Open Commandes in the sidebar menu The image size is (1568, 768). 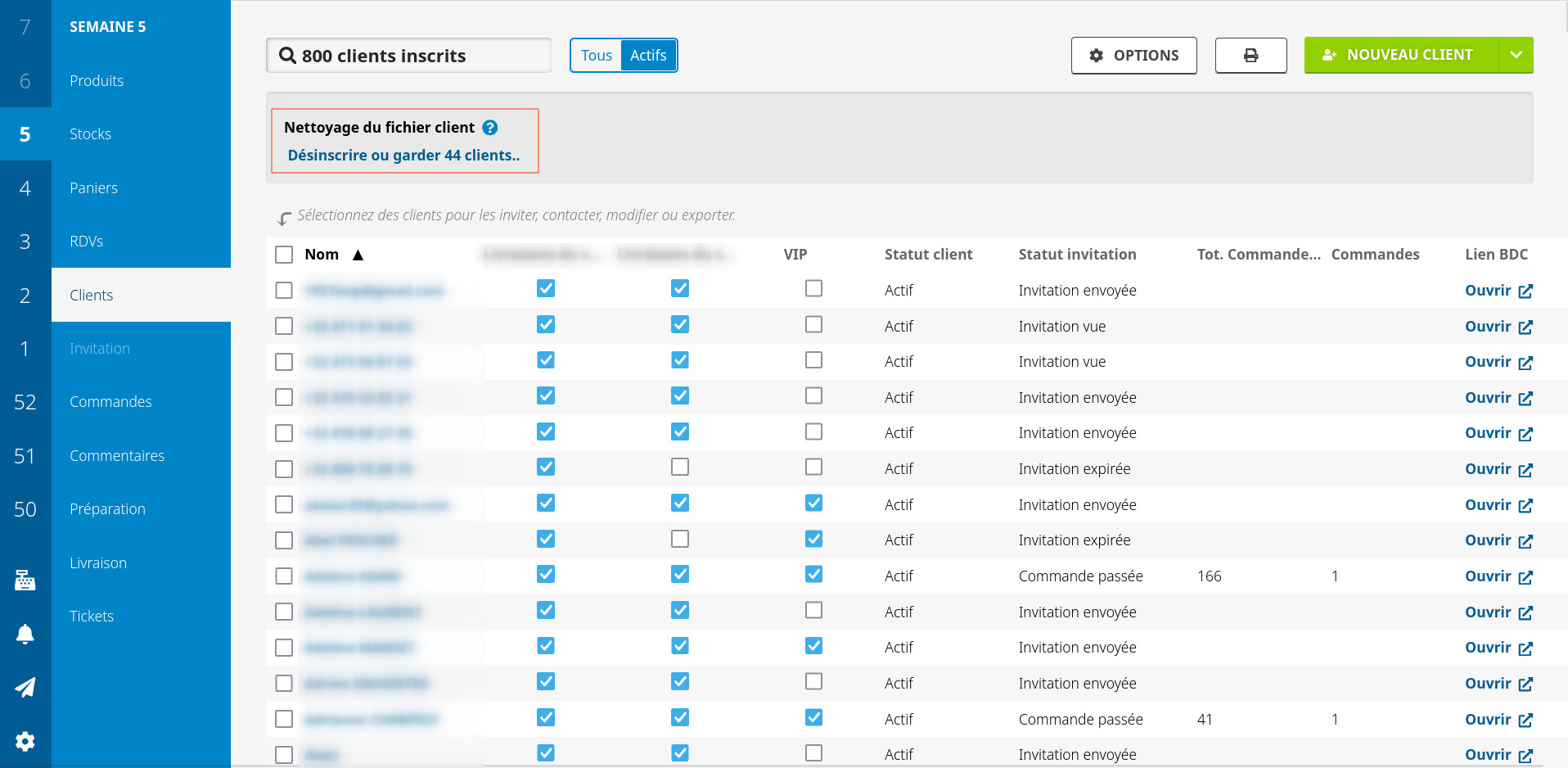pyautogui.click(x=110, y=402)
